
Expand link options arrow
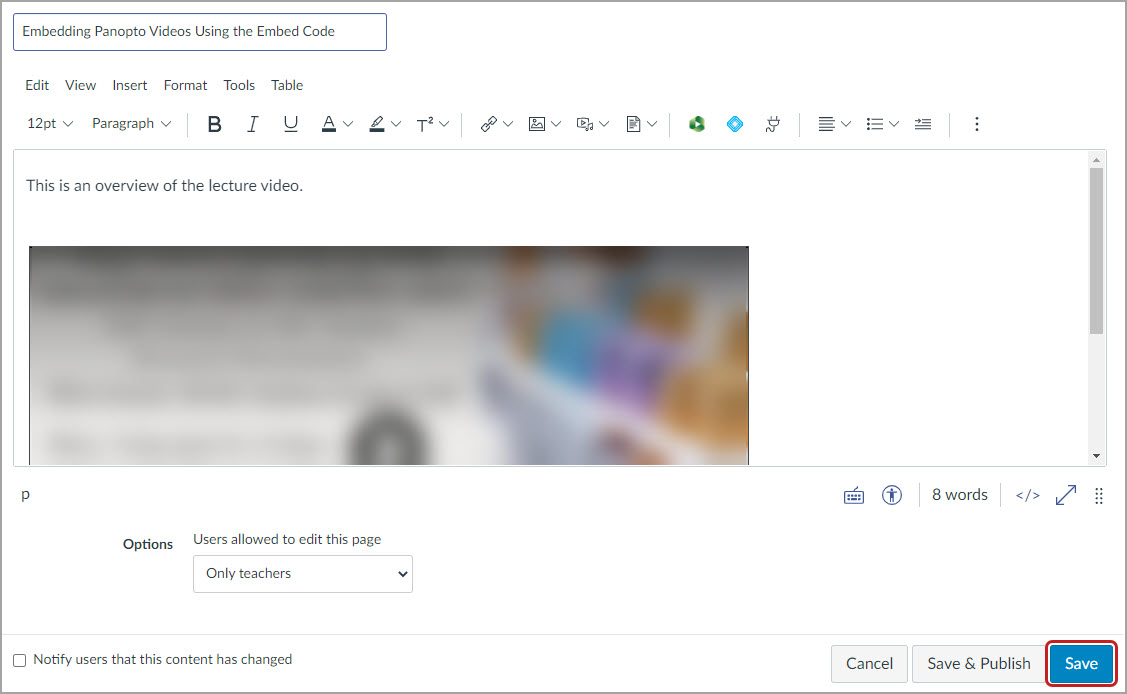coord(508,124)
